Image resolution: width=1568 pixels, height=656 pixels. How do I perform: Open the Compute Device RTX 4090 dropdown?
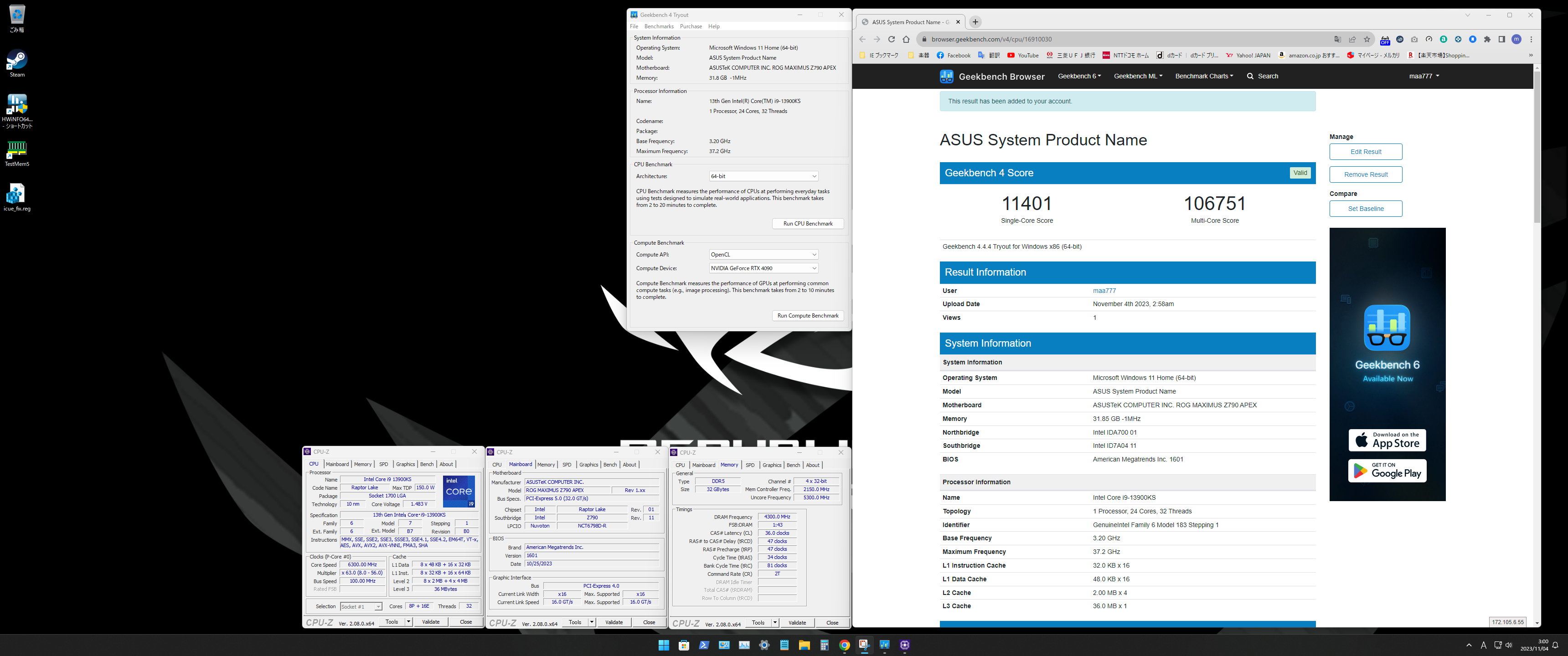click(x=763, y=268)
